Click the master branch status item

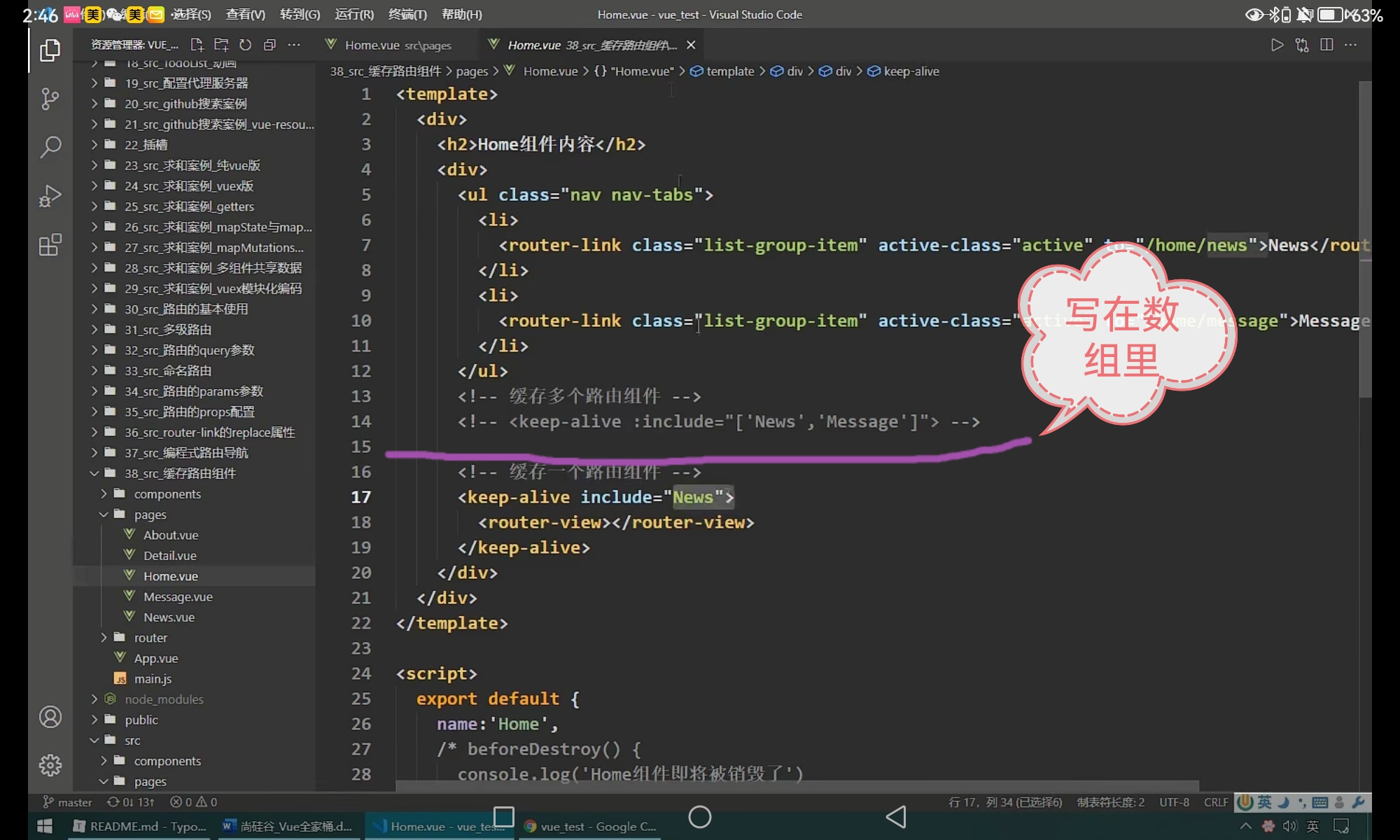(x=68, y=802)
